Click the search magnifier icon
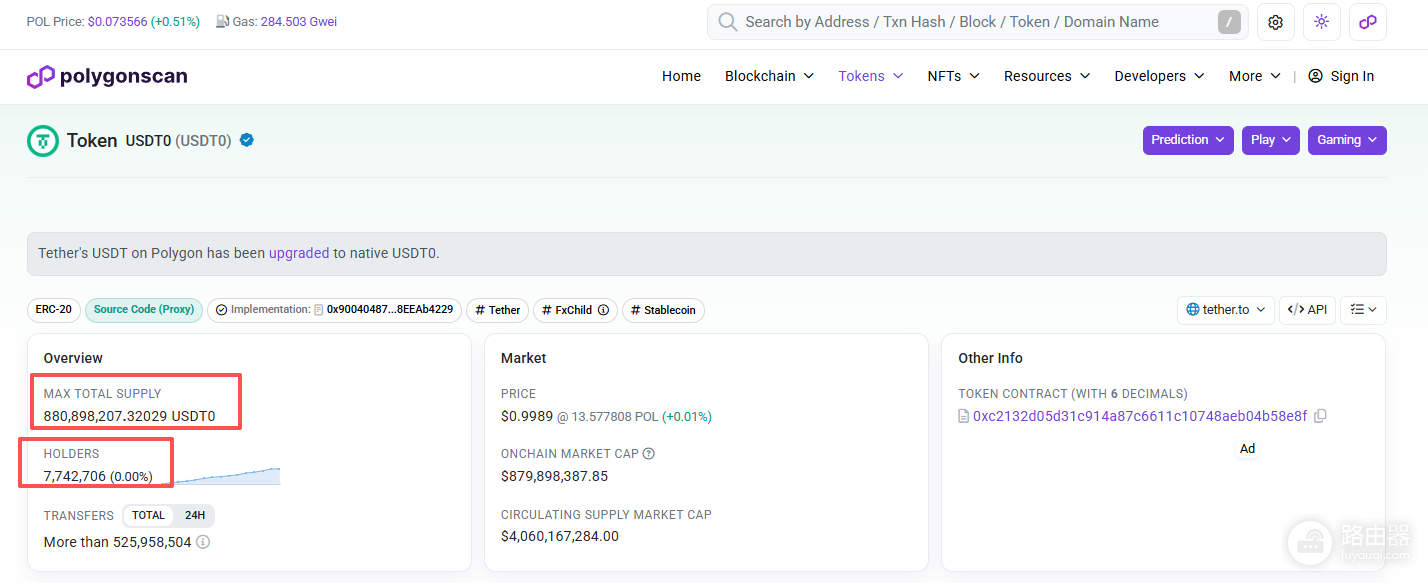The image size is (1428, 583). (x=728, y=22)
